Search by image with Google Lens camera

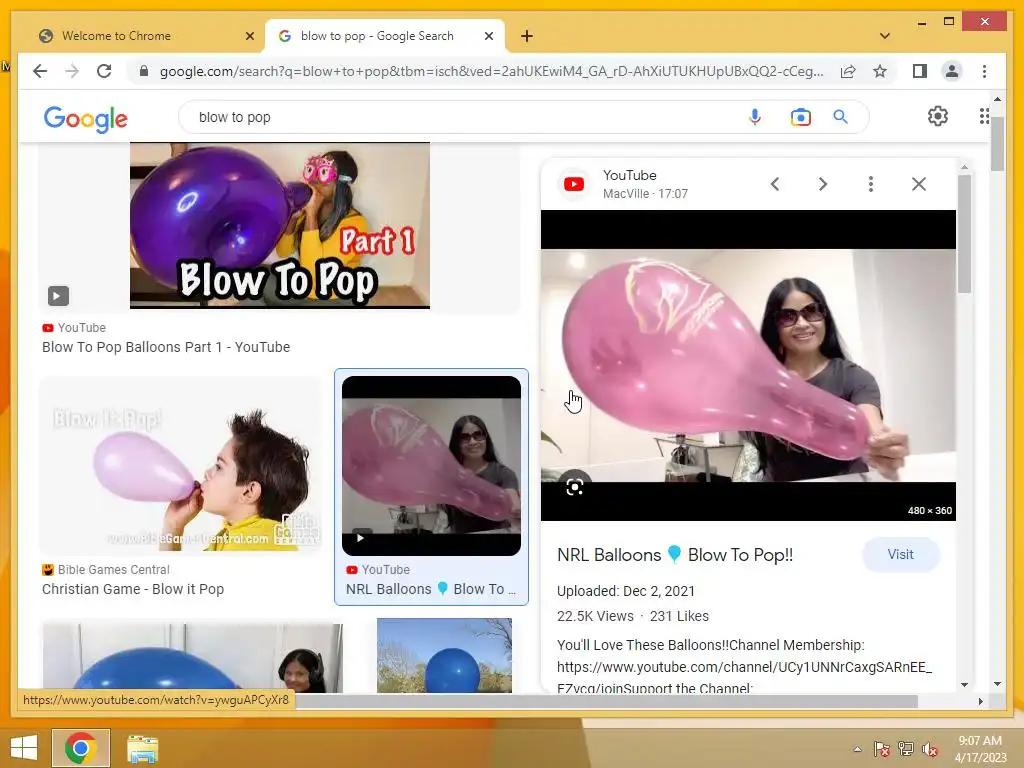[x=800, y=117]
